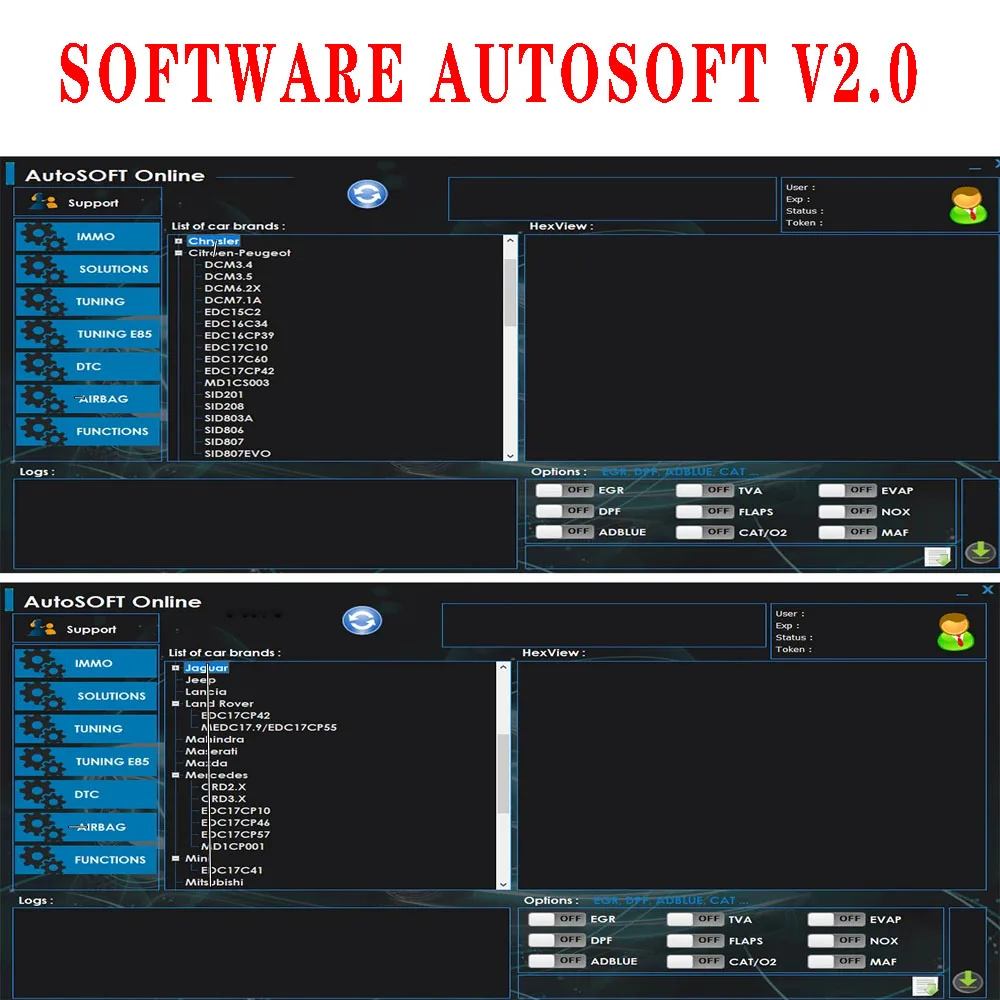Viewport: 1000px width, 1000px height.
Task: Click the FUNCTIONS gear icon in the lower window
Action: tap(41, 860)
